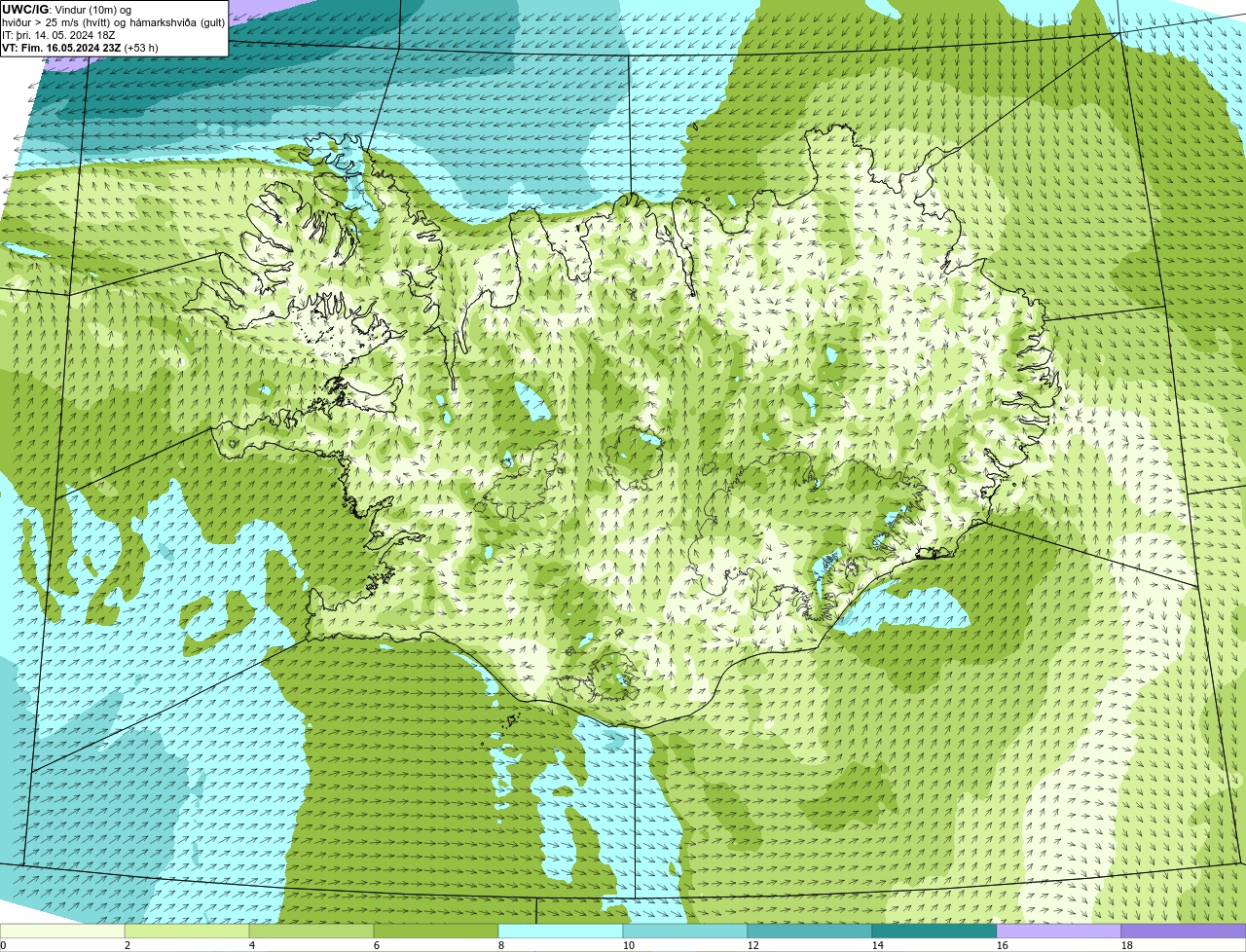Screen dimensions: 1246x952
Task: Click the 8–10 m/s light cyan legend swatch
Action: [x=561, y=932]
